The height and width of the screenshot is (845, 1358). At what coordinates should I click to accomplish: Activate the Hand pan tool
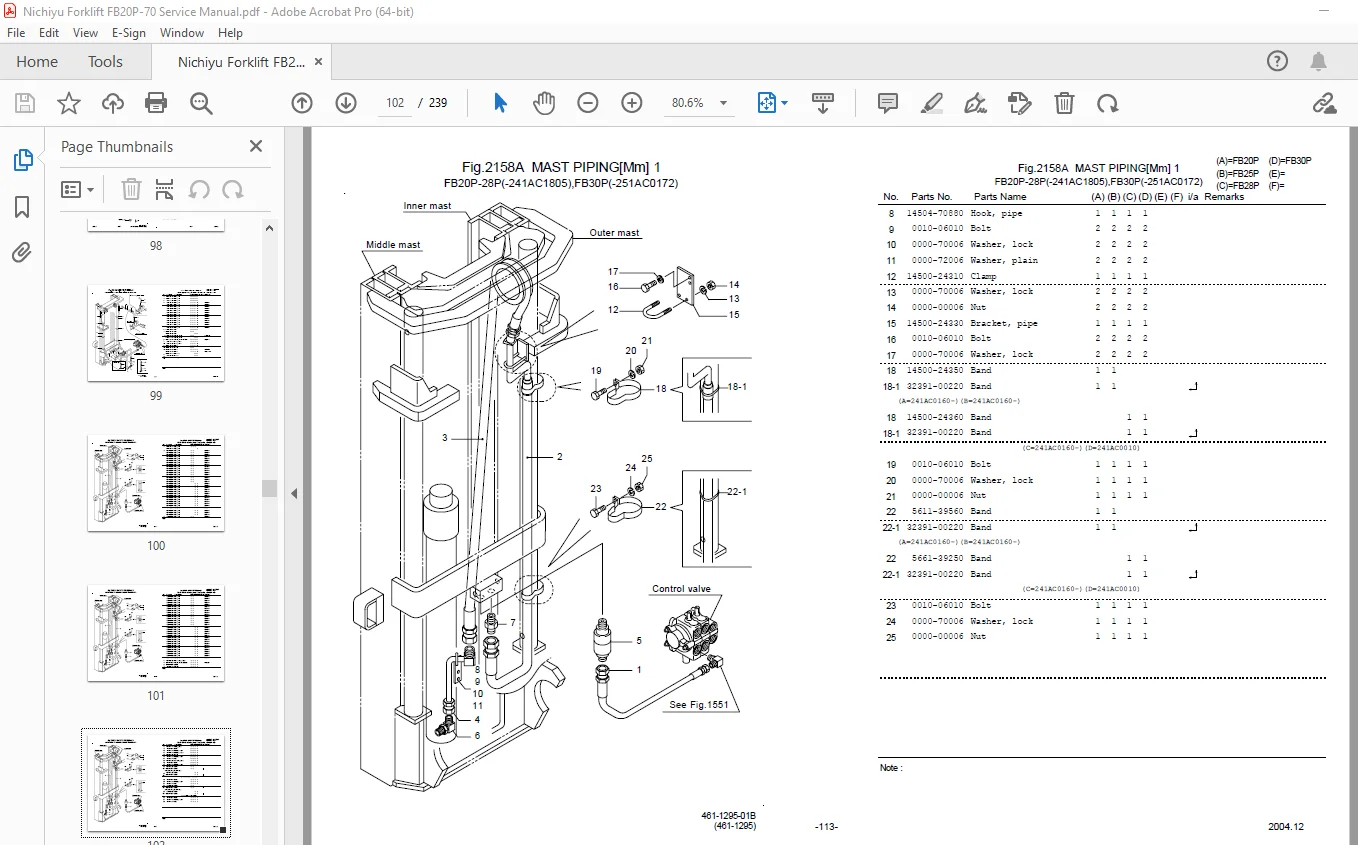[543, 103]
